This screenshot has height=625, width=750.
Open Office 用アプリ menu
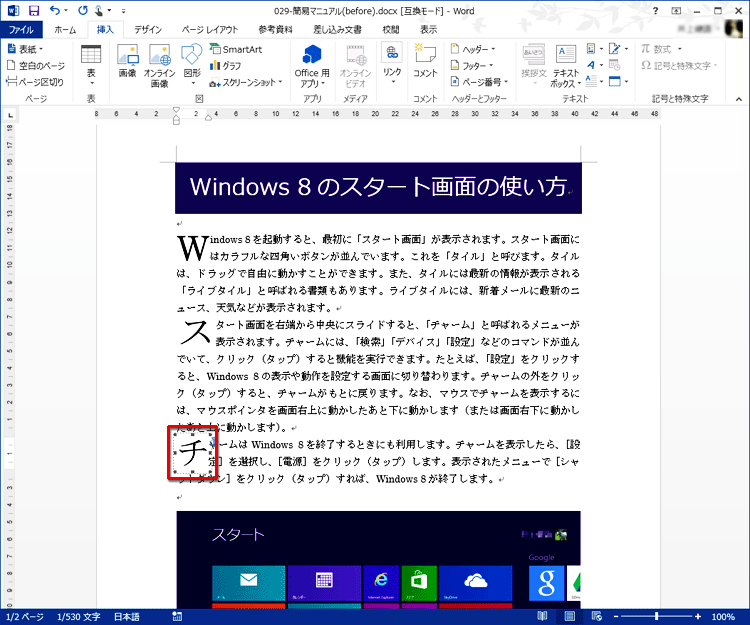point(312,66)
